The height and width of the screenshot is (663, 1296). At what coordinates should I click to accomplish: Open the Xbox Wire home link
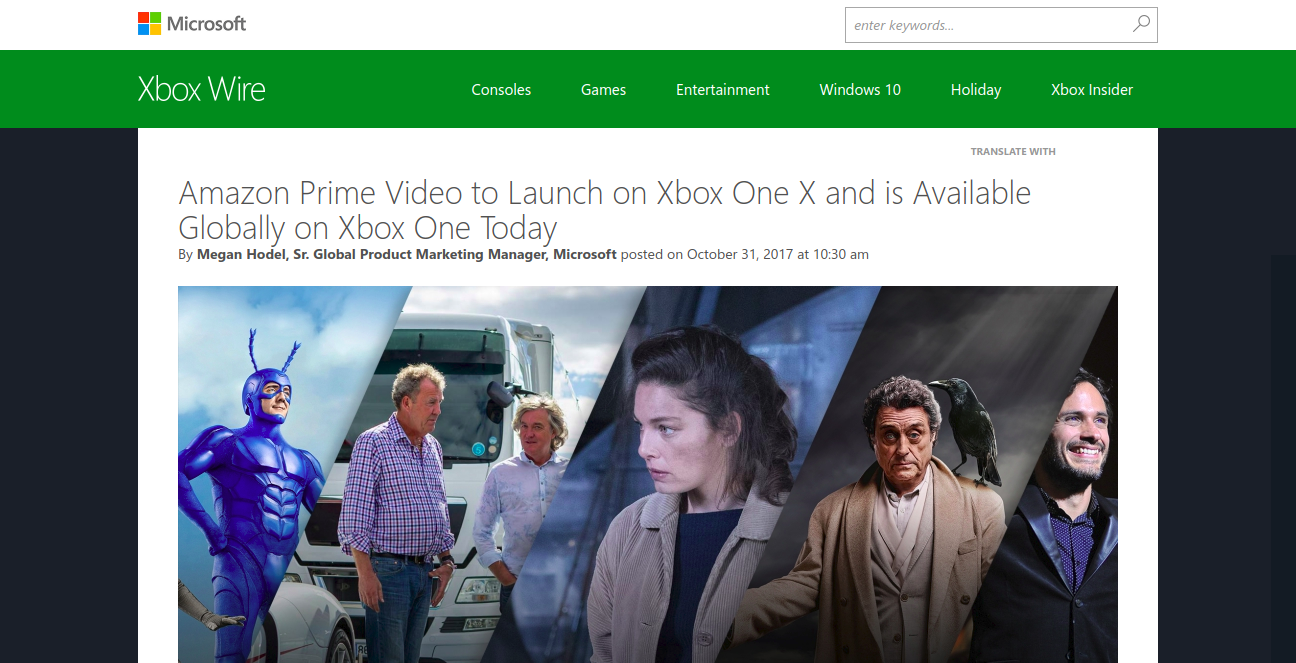click(202, 89)
